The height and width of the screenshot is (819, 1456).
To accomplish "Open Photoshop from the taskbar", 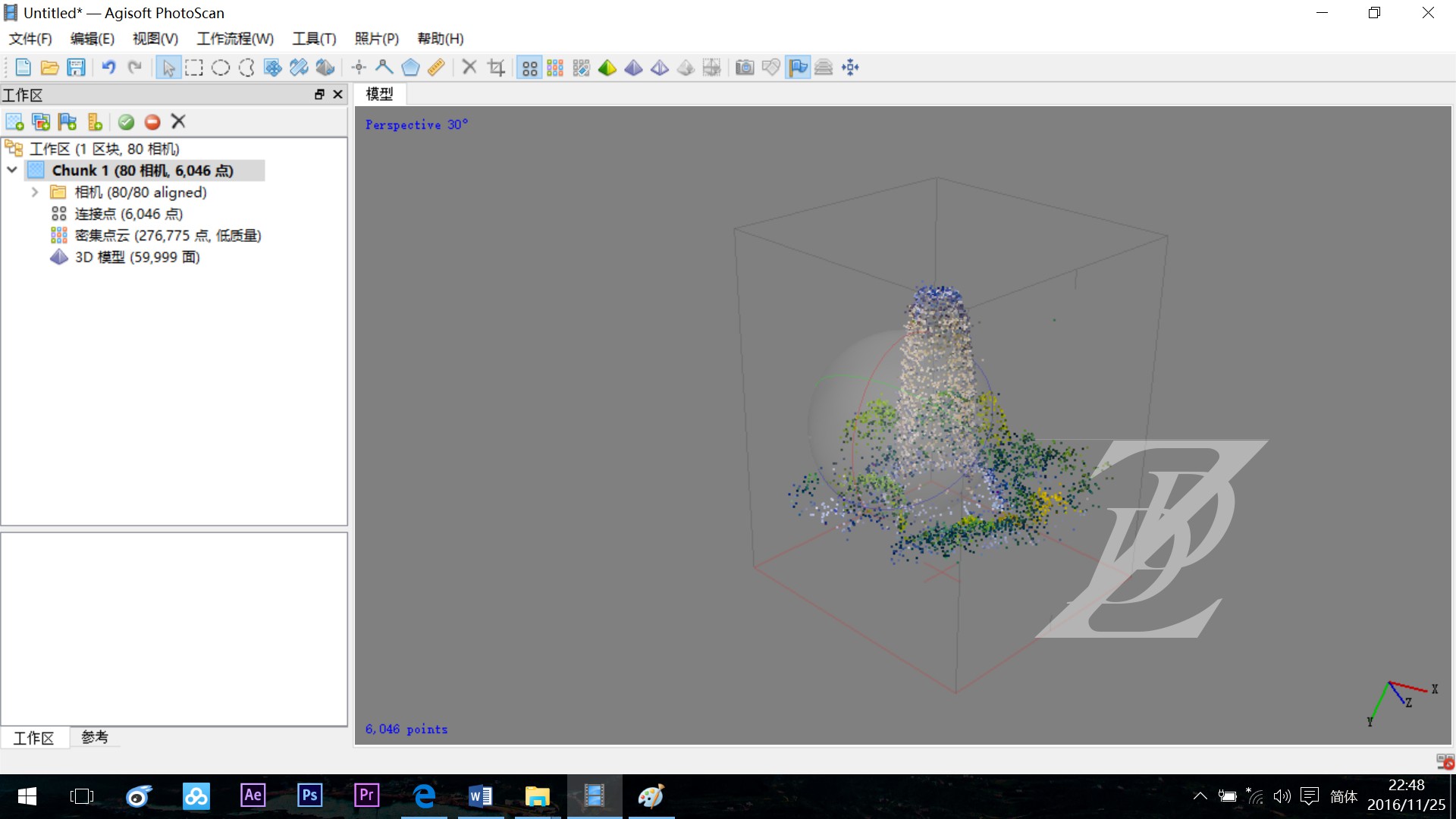I will click(309, 795).
